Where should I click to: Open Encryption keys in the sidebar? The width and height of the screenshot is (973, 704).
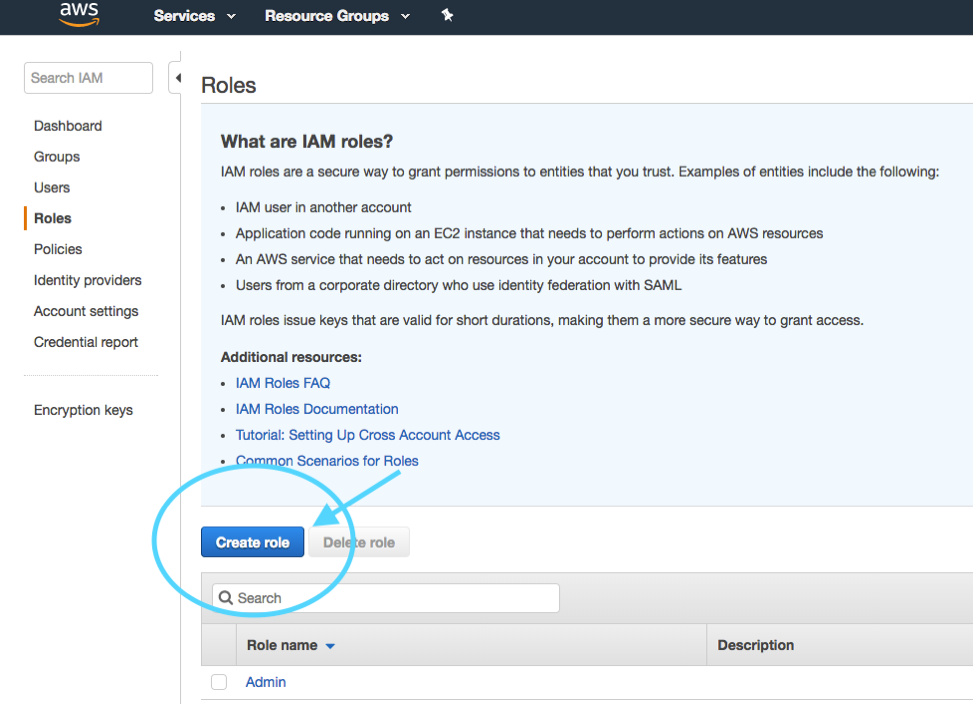click(x=83, y=410)
